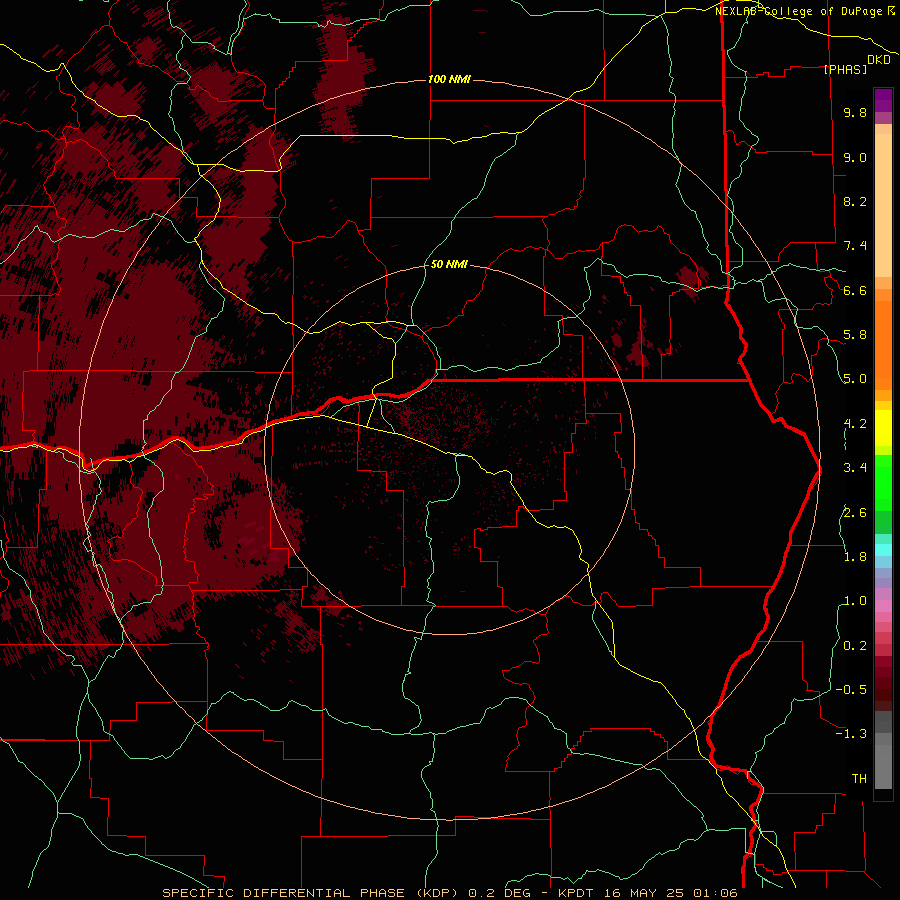Click the 2.6 scale value
The width and height of the screenshot is (900, 900).
[855, 513]
